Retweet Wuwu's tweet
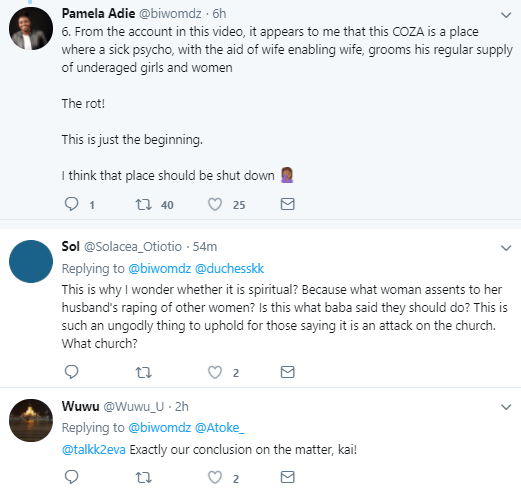521x492 pixels. (144, 477)
